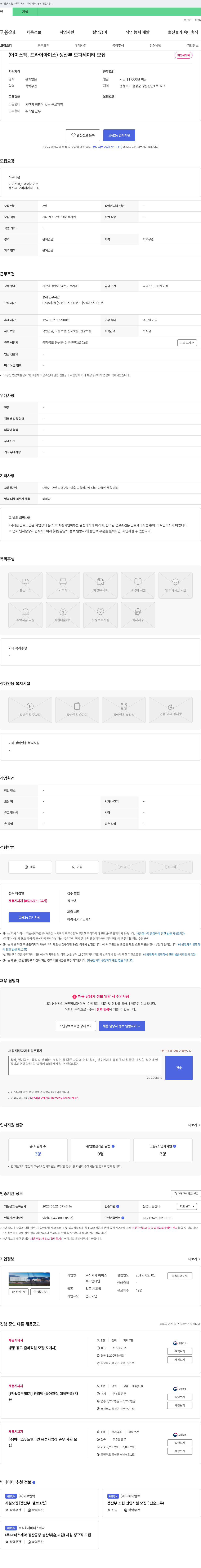Select the 기업 member type tab
Screen dimensions: 201x1568
pos(25,12)
